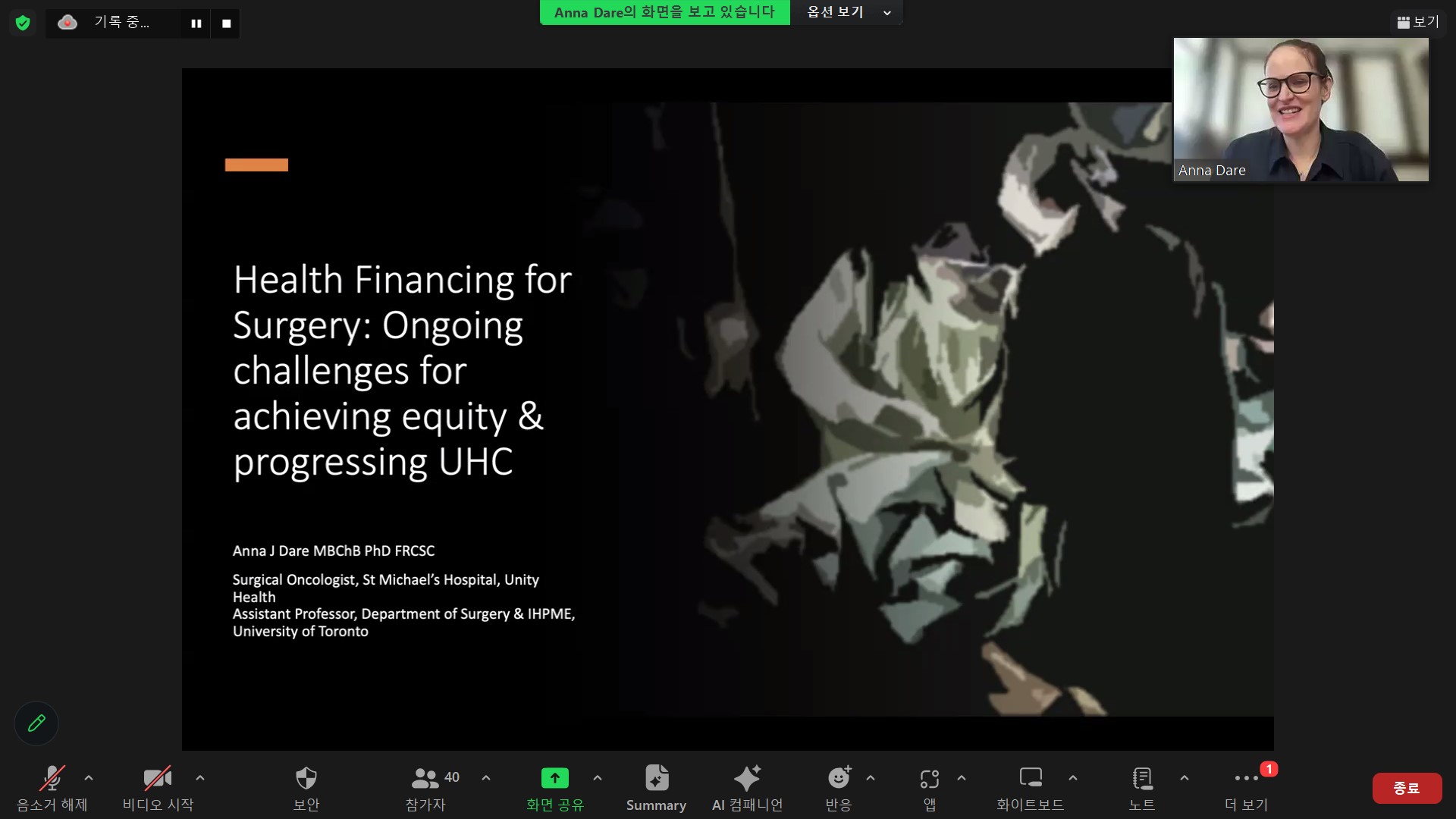Click the green screen-viewing notification banner
Viewport: 1456px width, 819px height.
point(664,12)
